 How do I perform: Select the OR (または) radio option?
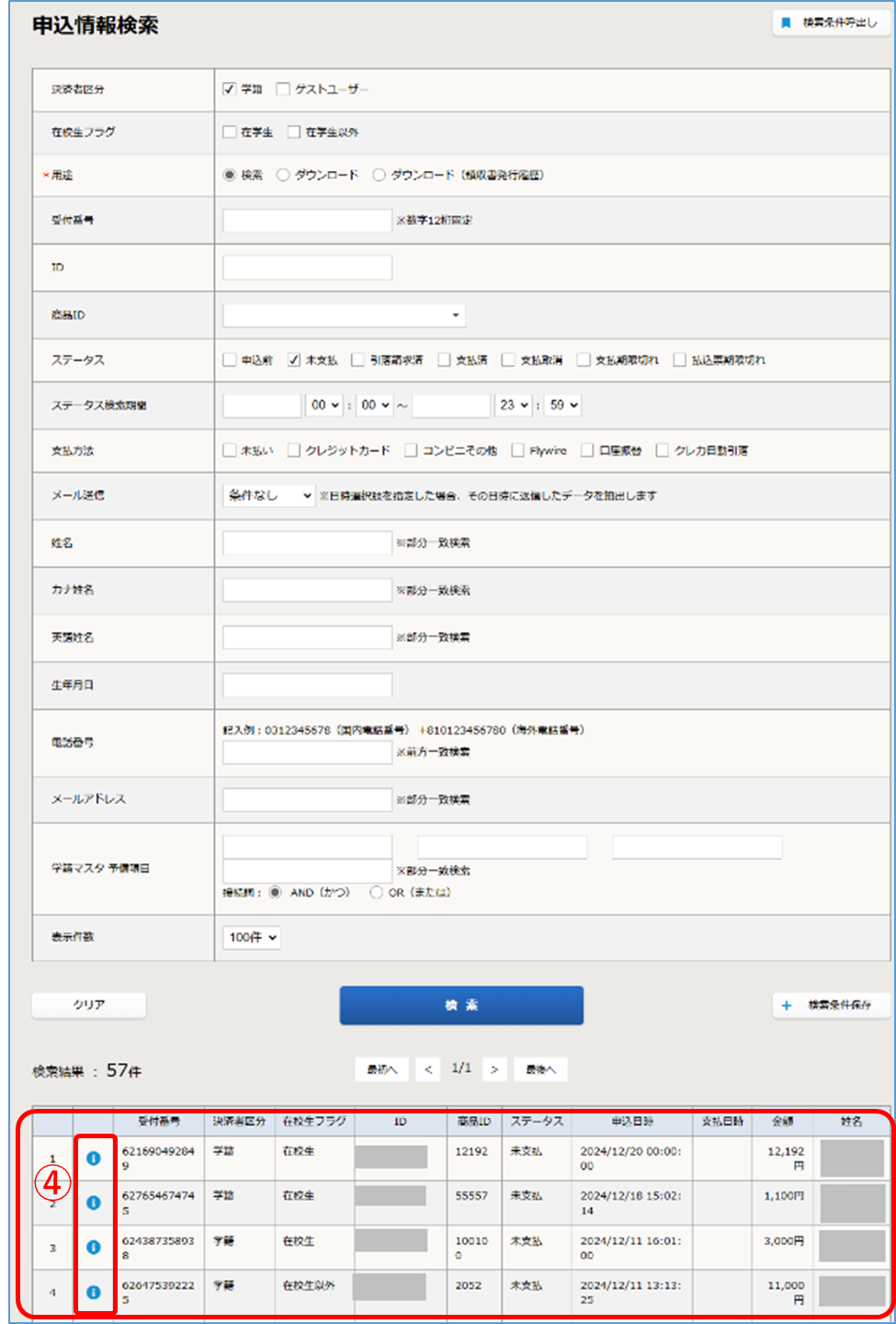point(376,892)
